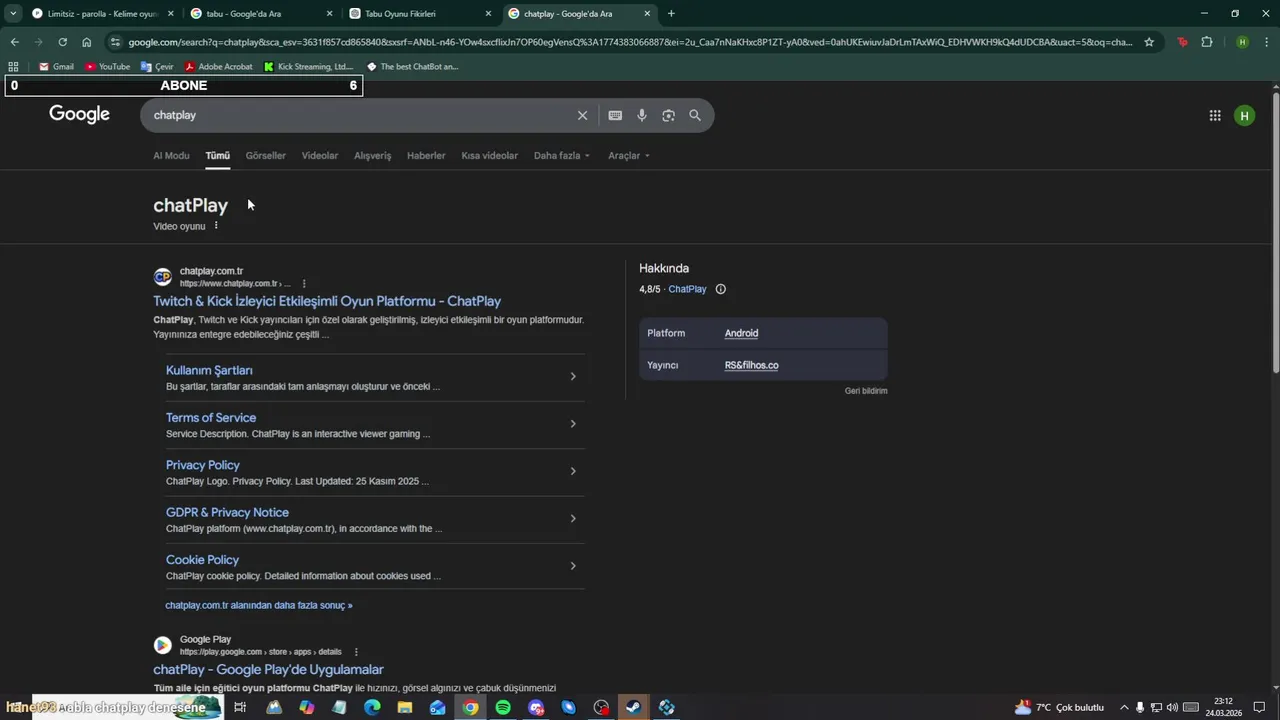Open three-dot menu for Google Play result
The width and height of the screenshot is (1280, 720).
[x=356, y=652]
